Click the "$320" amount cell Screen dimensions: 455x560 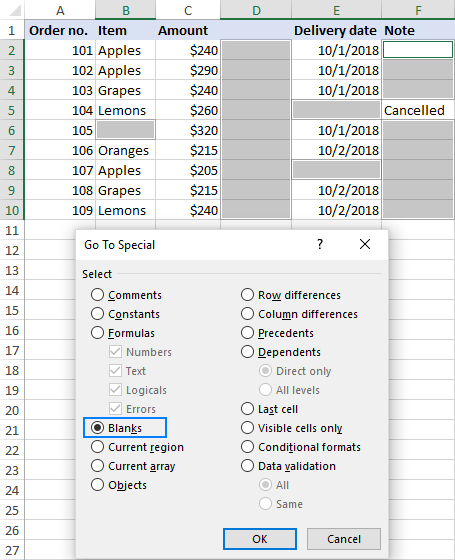pyautogui.click(x=188, y=130)
